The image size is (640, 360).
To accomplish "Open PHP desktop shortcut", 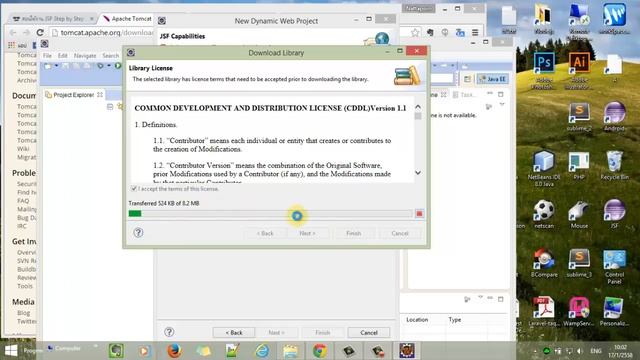I will (579, 165).
